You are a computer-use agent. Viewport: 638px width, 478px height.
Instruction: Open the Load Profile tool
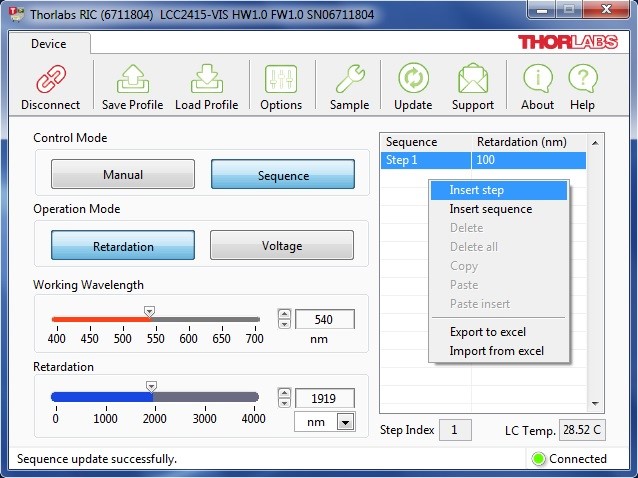tap(206, 79)
